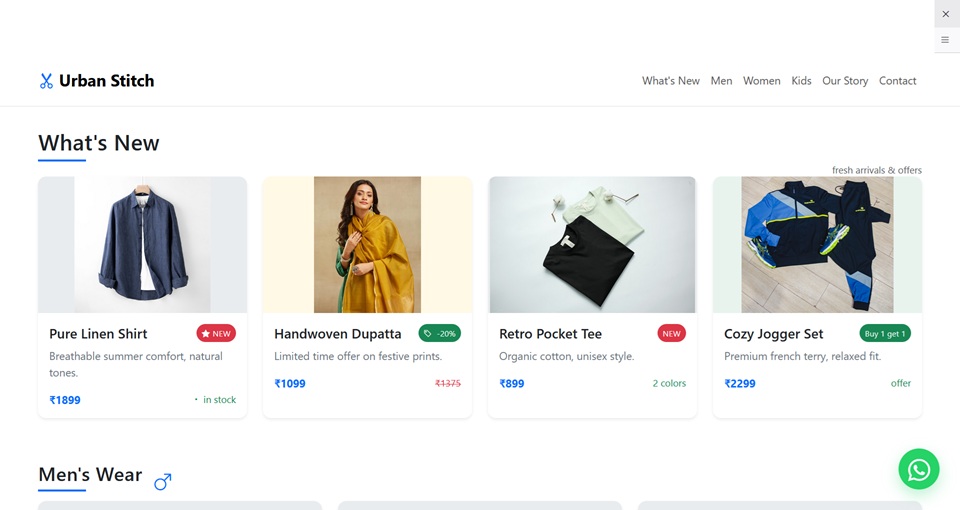This screenshot has width=960, height=510.
Task: Click the Men's Wear section heading
Action: 90,474
